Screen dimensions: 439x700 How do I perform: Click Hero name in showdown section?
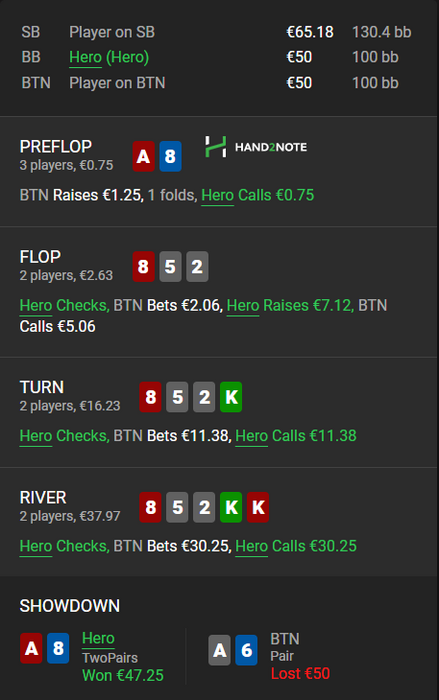click(98, 638)
